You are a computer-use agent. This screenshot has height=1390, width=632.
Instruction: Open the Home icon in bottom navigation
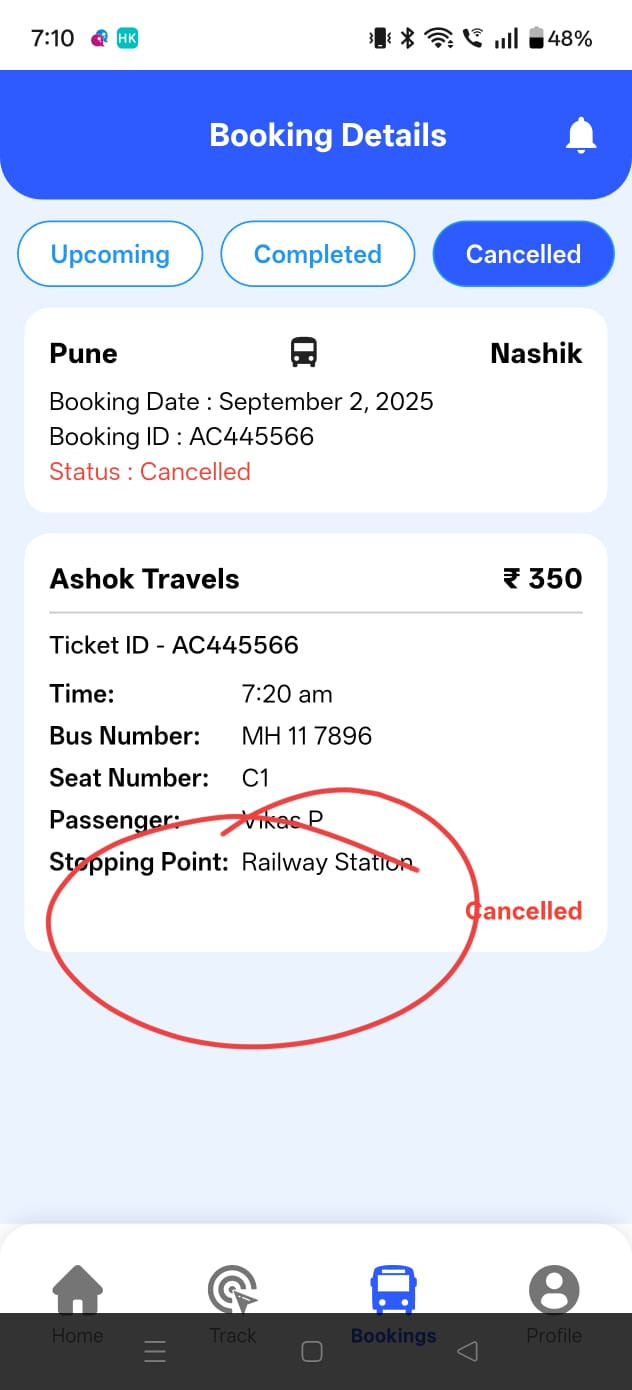click(x=78, y=1289)
